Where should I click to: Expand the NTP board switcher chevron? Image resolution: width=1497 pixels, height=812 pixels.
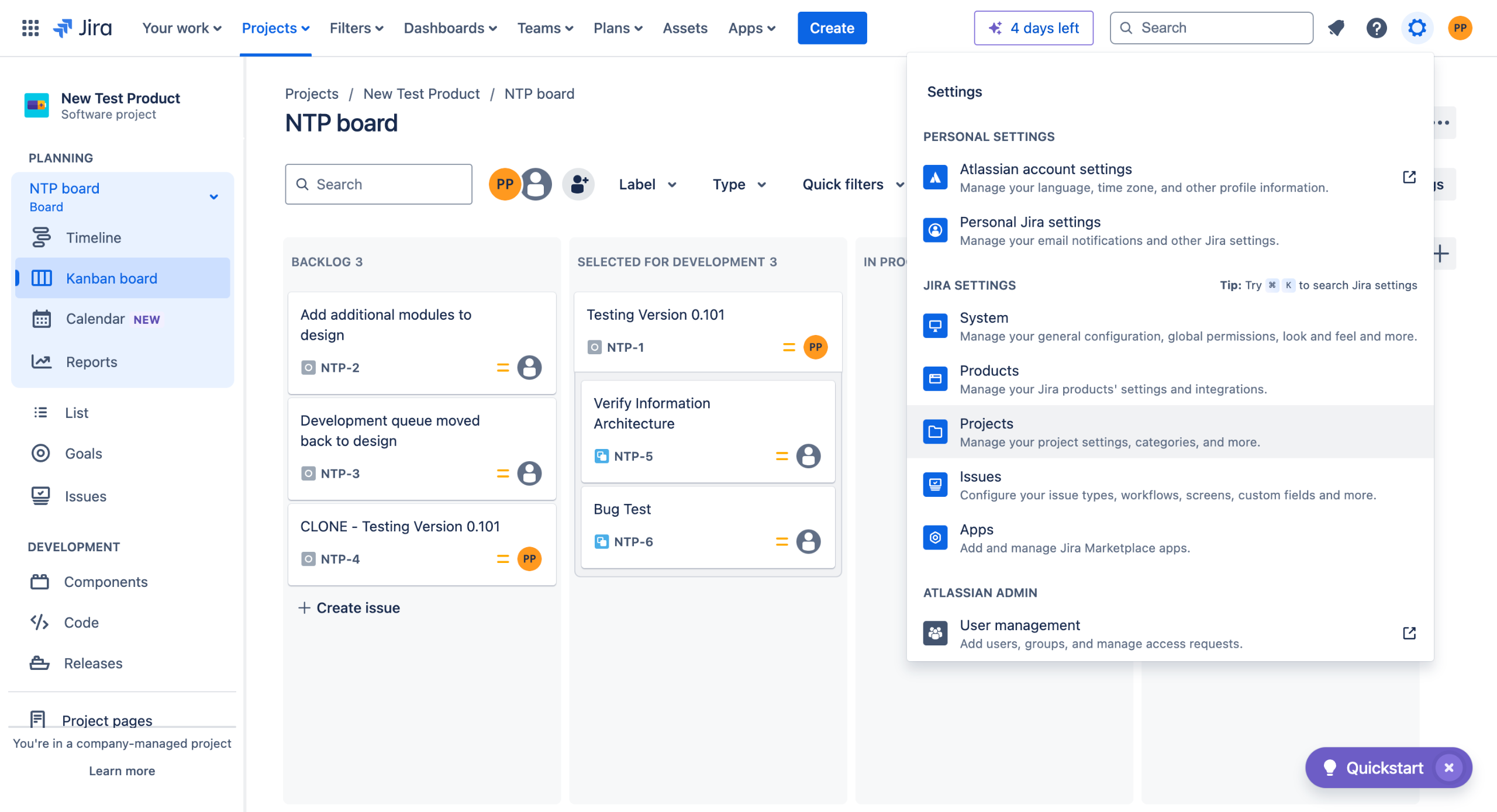click(214, 197)
